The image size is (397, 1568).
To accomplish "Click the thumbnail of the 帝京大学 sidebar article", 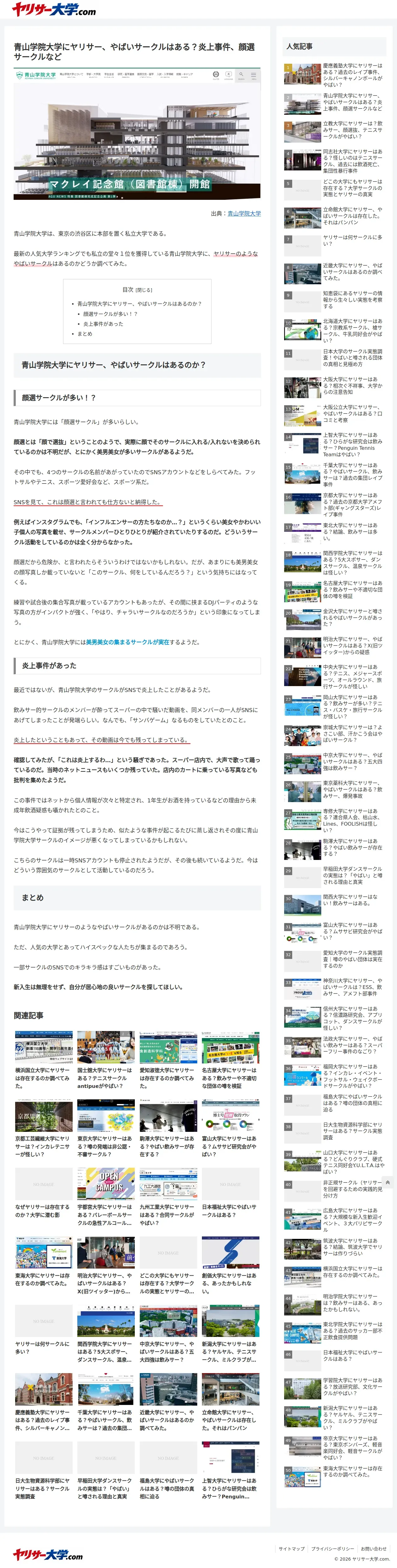I will pyautogui.click(x=302, y=1447).
